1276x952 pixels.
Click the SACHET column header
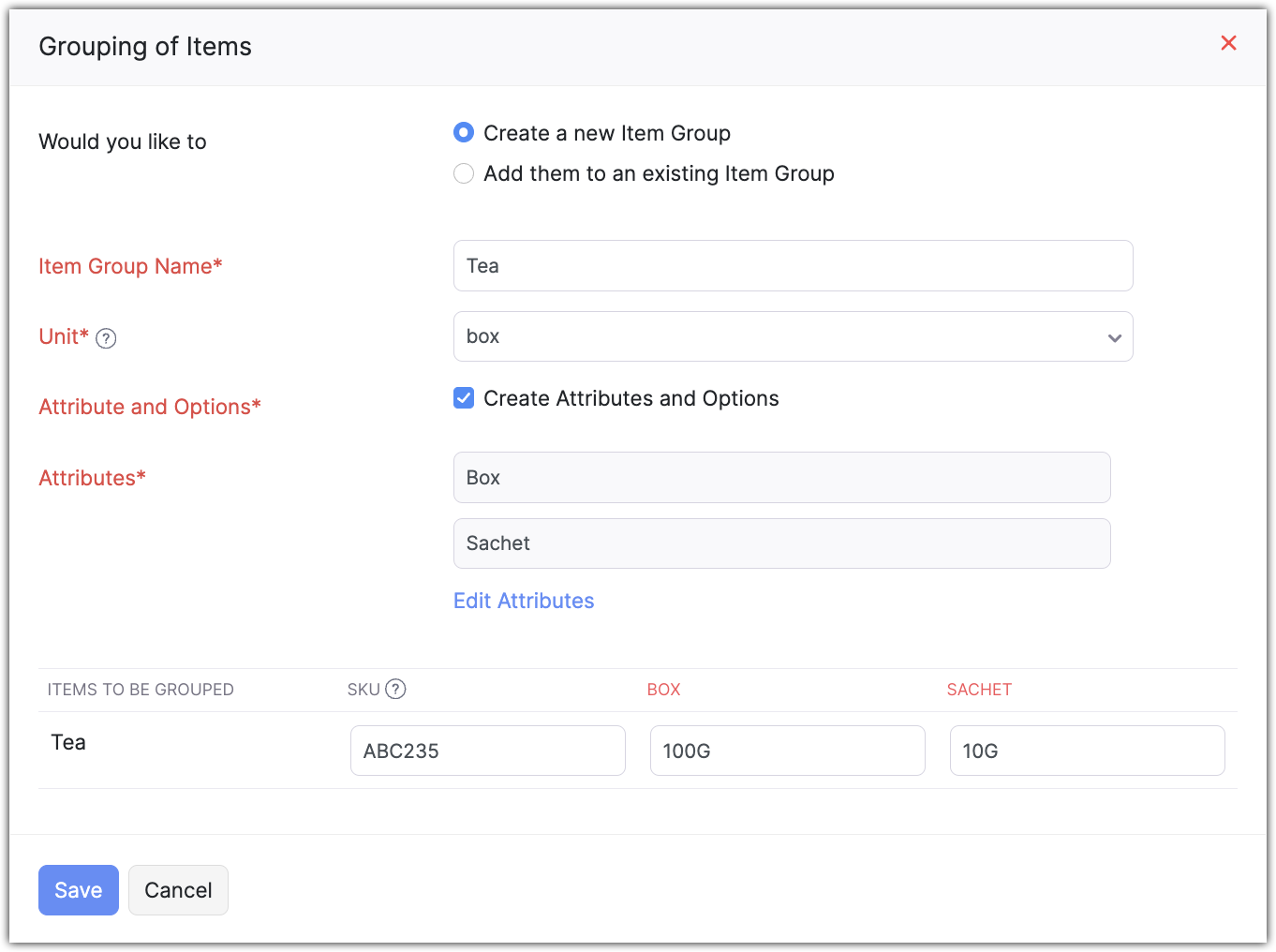point(979,690)
